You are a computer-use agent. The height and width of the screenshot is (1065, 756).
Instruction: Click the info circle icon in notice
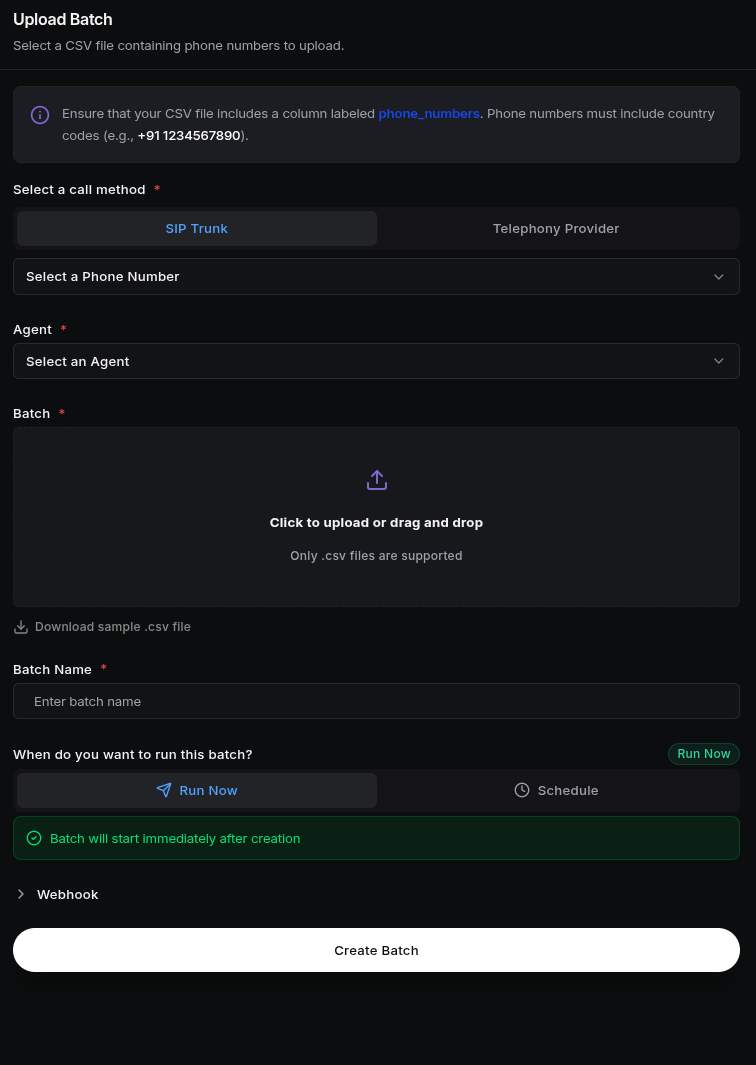40,115
